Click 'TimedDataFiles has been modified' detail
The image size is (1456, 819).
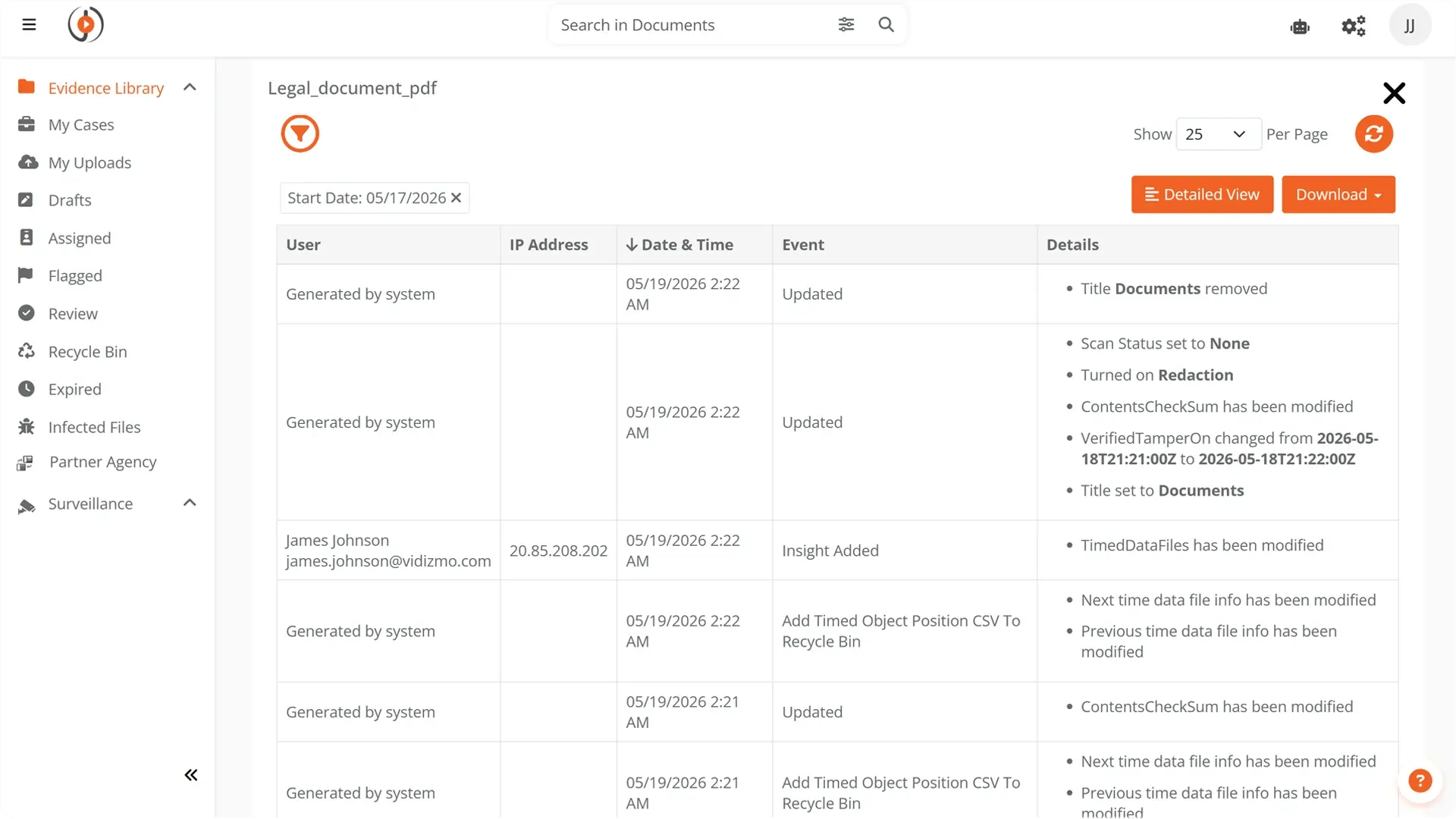[1202, 545]
